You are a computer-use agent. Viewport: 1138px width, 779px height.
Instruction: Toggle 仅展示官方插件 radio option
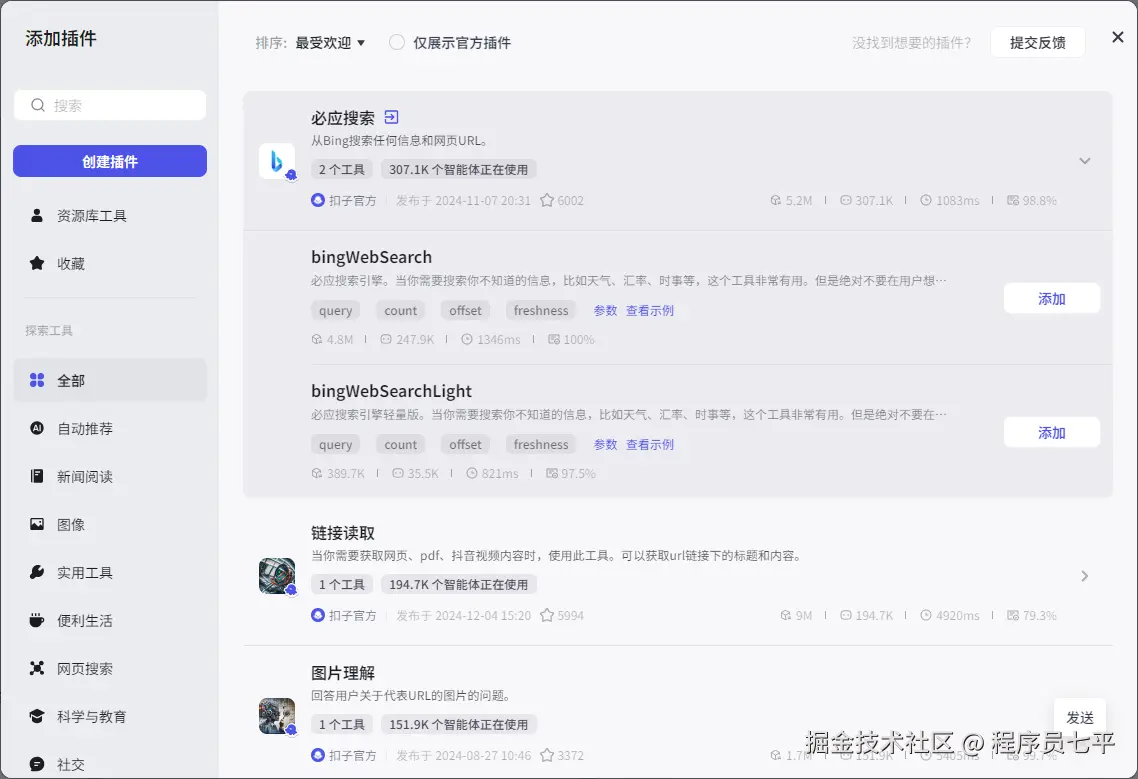pos(396,42)
